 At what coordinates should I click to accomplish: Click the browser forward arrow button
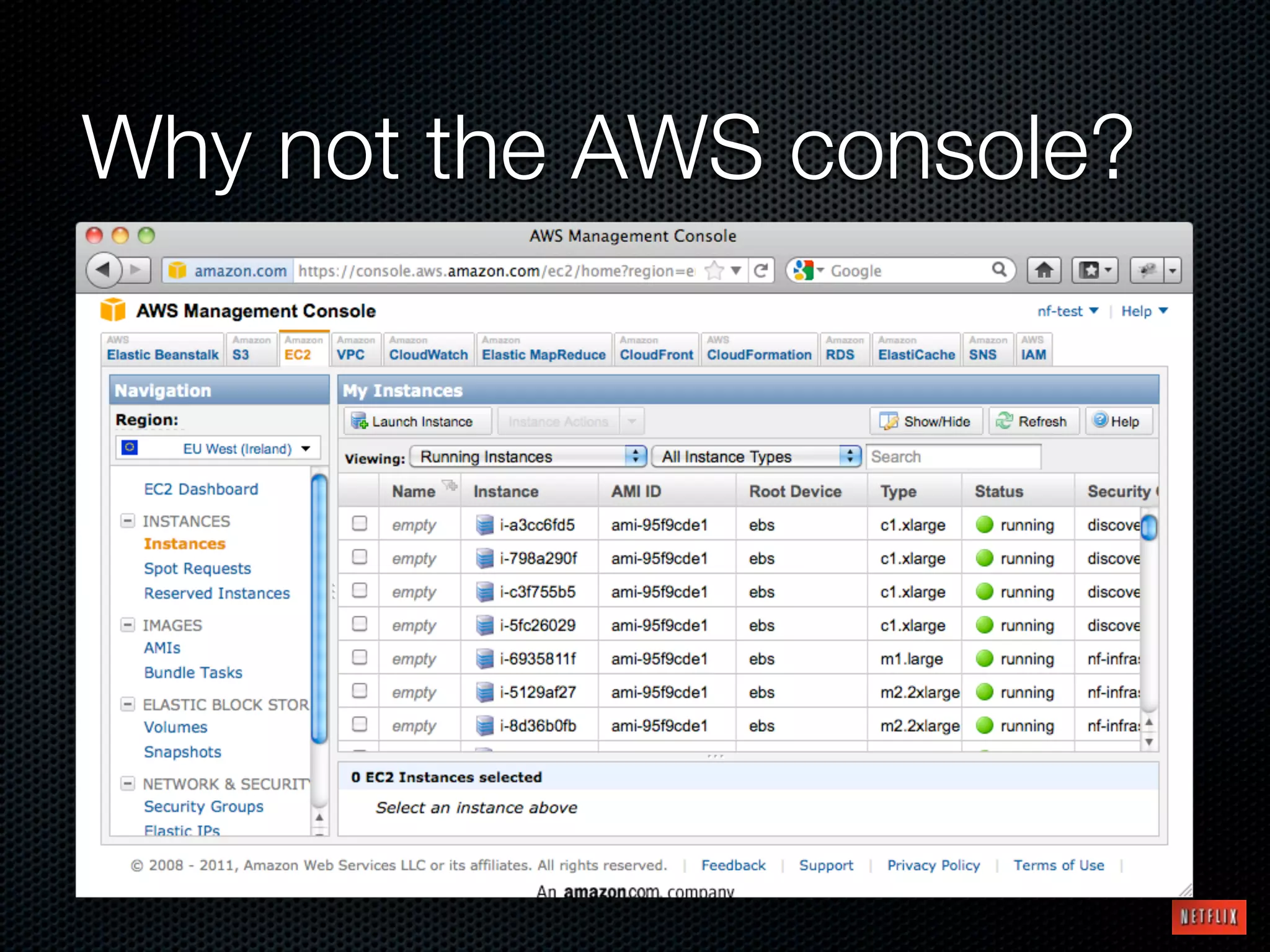pos(136,270)
